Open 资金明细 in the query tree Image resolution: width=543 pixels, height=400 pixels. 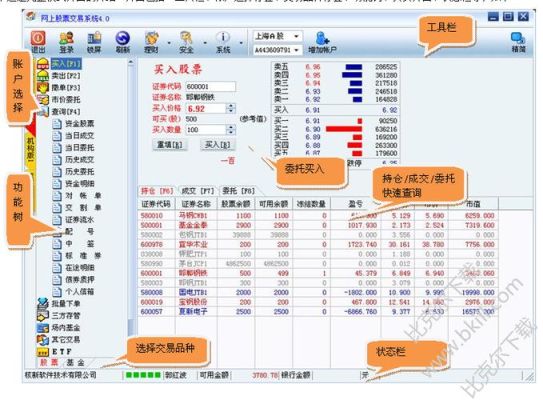(x=80, y=184)
